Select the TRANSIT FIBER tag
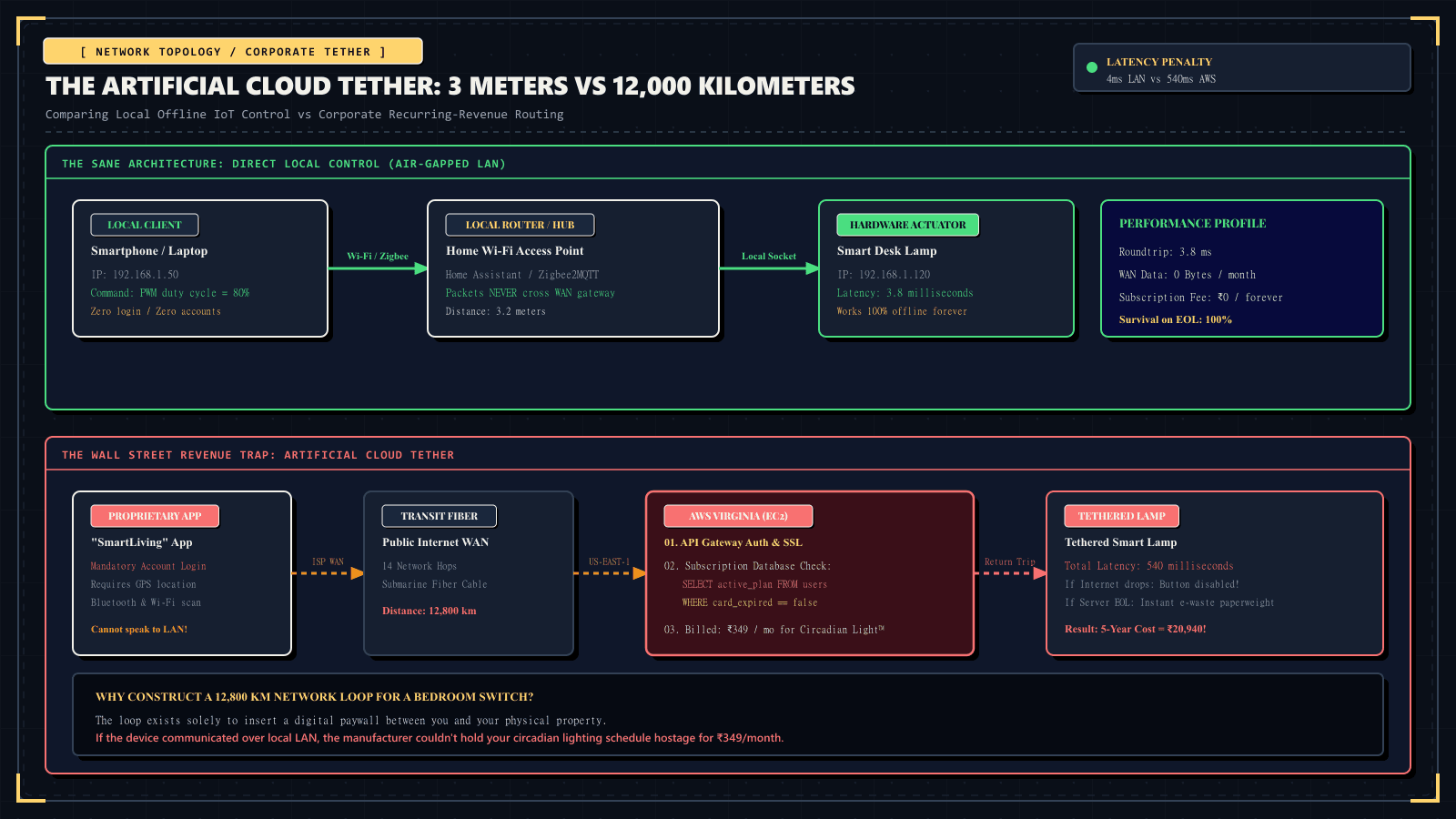 click(x=440, y=516)
